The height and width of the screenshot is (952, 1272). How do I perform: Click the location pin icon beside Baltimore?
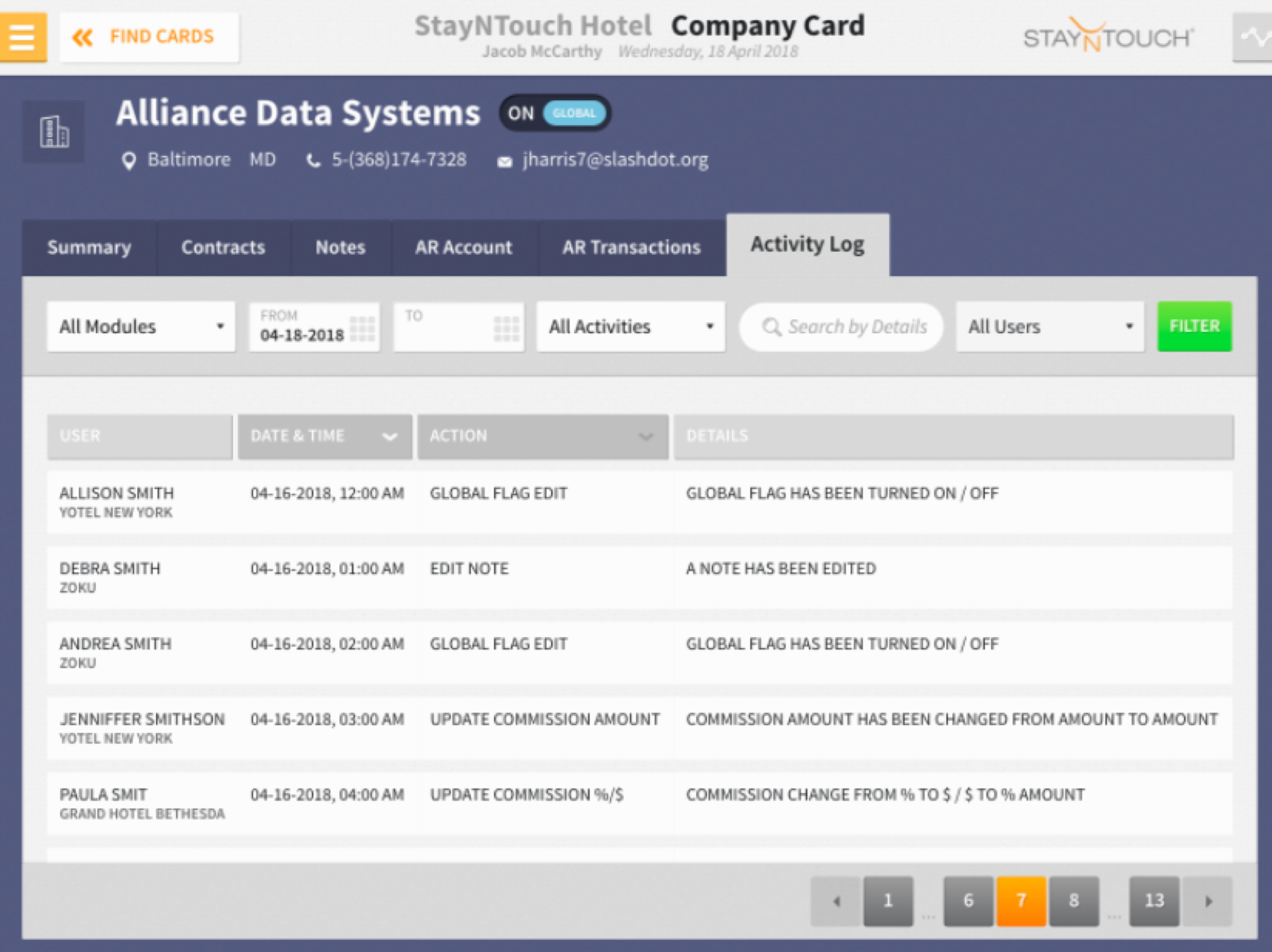point(129,160)
